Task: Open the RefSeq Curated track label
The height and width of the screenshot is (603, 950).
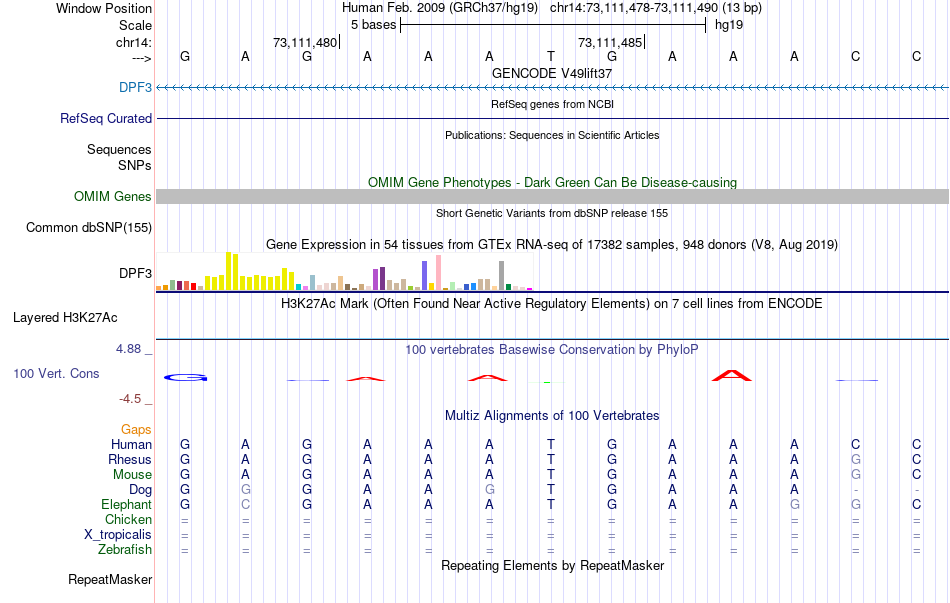Action: point(105,118)
